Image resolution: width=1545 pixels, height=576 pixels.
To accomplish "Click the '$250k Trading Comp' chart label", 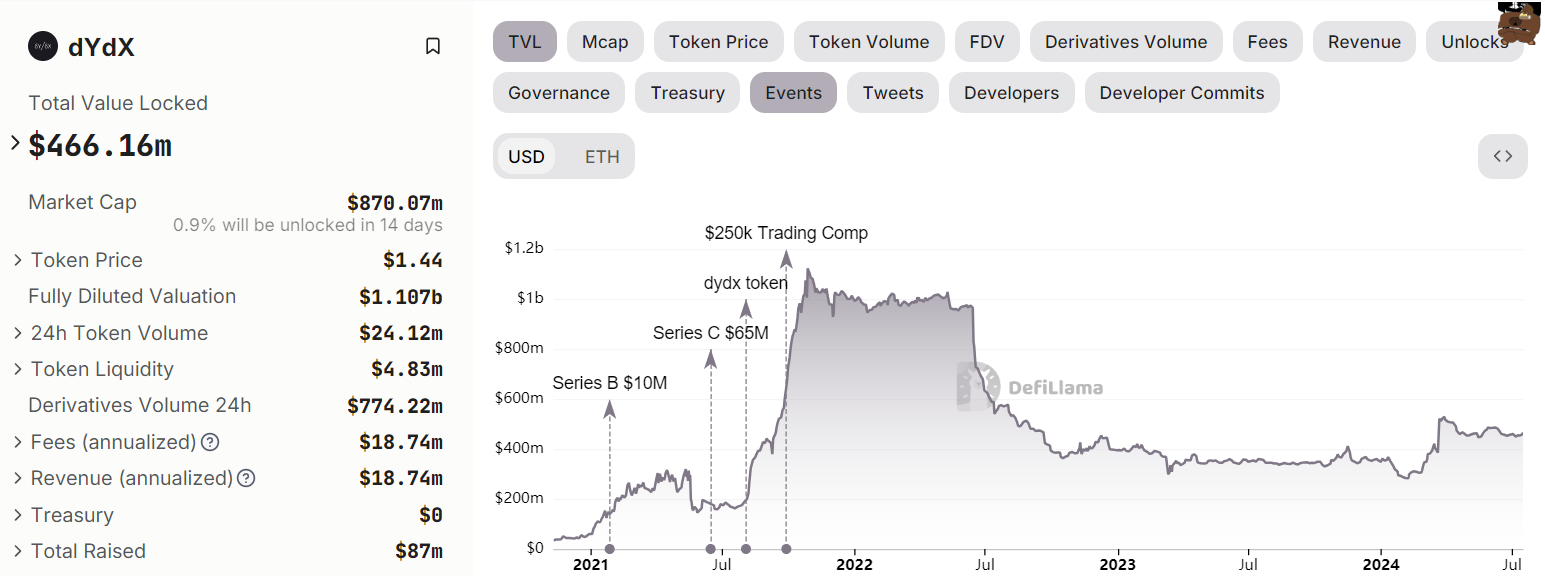I will [786, 233].
